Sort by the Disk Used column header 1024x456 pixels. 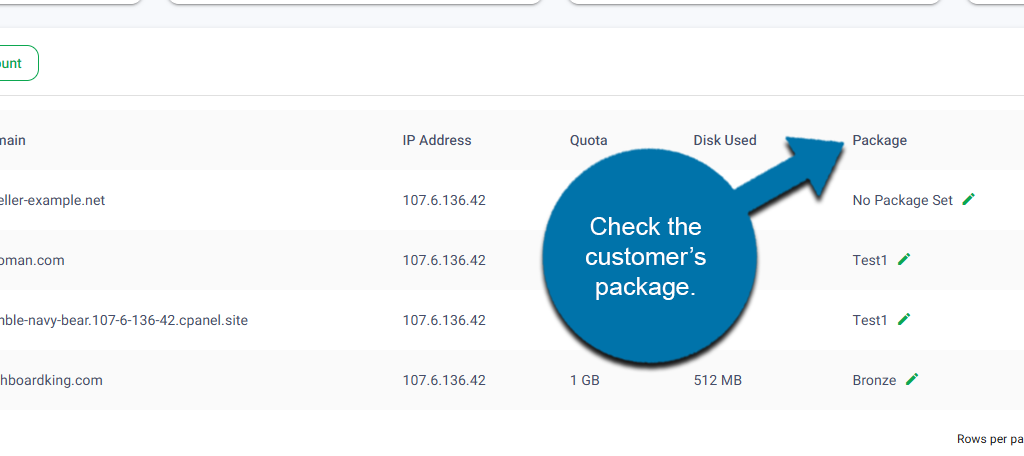[724, 140]
